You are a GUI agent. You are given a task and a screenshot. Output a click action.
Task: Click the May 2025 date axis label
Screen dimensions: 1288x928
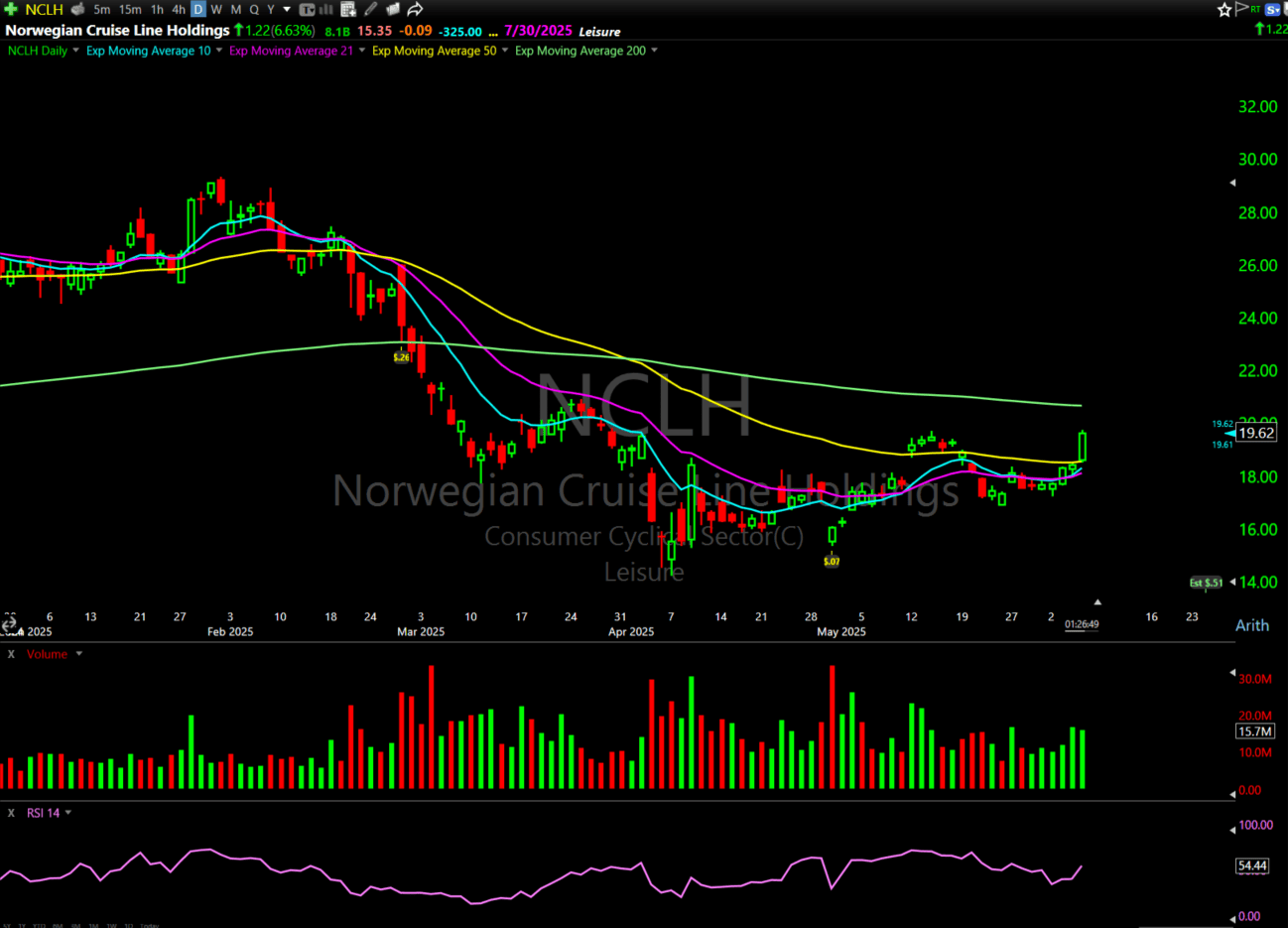(x=841, y=631)
